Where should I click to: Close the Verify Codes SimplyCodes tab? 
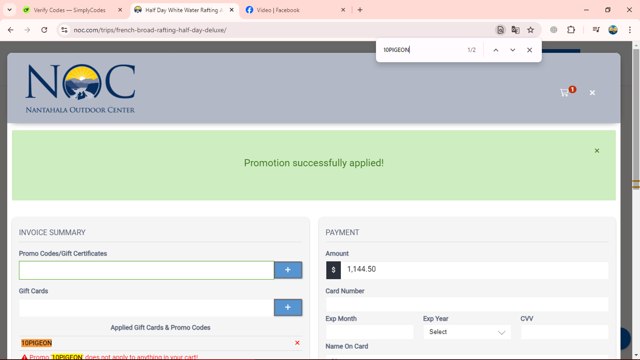pos(120,10)
